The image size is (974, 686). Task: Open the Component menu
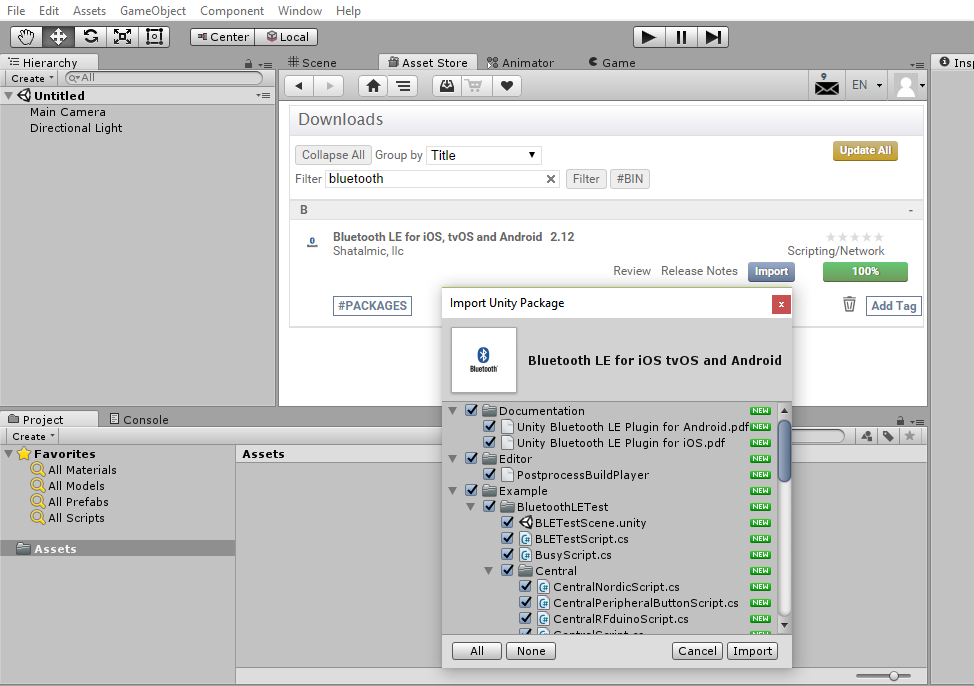click(232, 11)
